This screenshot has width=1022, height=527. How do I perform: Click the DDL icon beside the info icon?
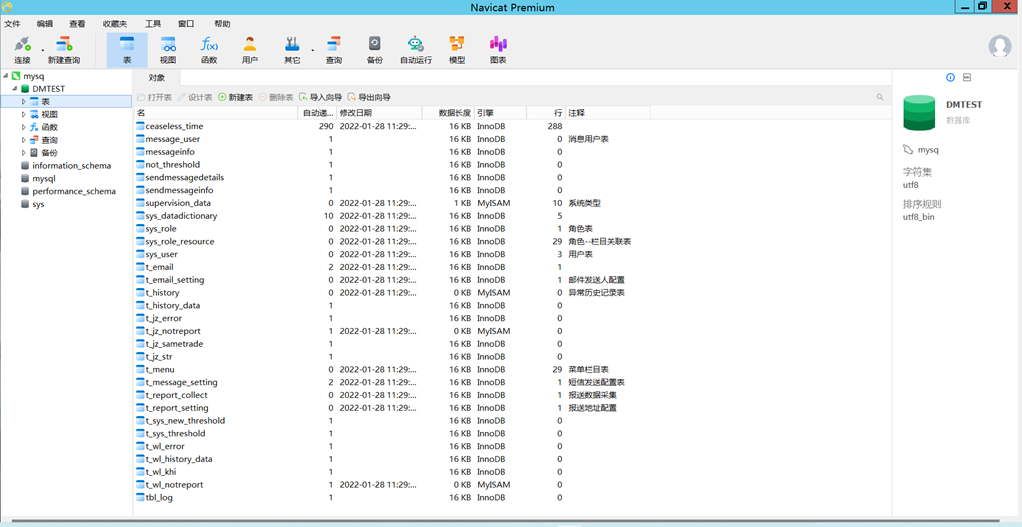(x=967, y=78)
